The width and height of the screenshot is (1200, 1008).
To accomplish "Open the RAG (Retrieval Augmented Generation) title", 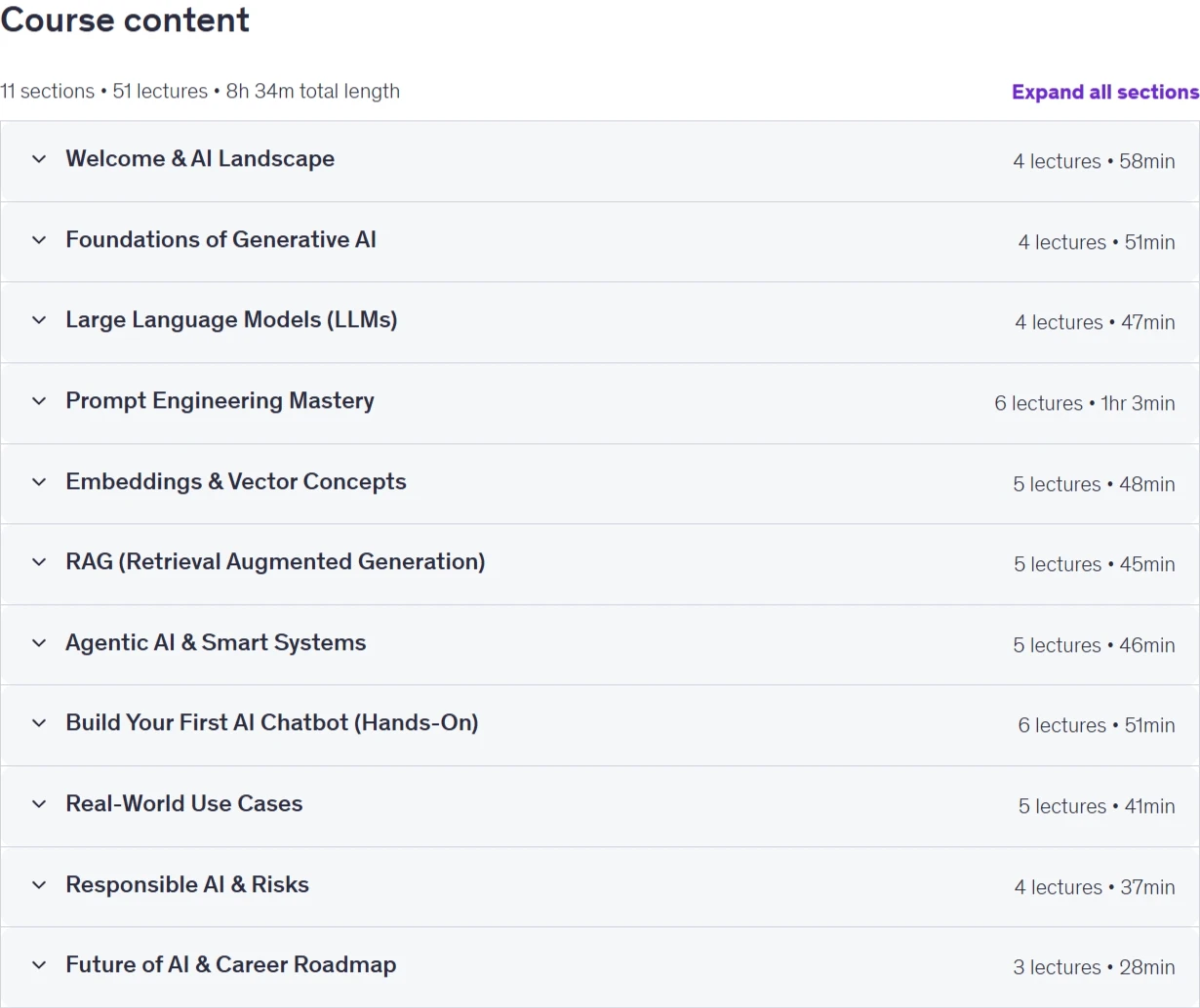I will tap(275, 562).
